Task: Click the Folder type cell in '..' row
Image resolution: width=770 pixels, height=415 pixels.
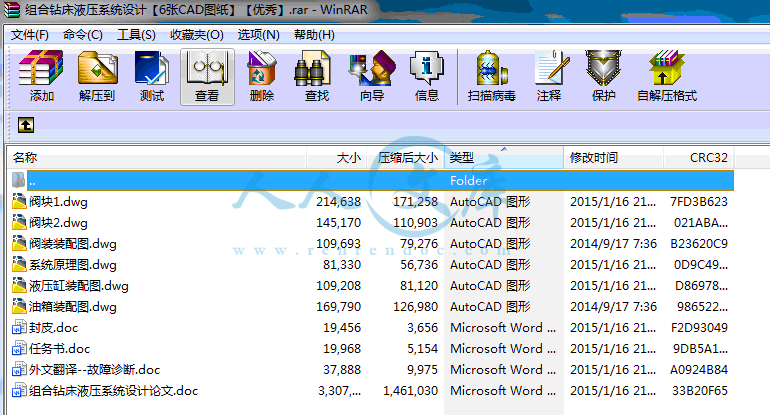Action: 468,181
